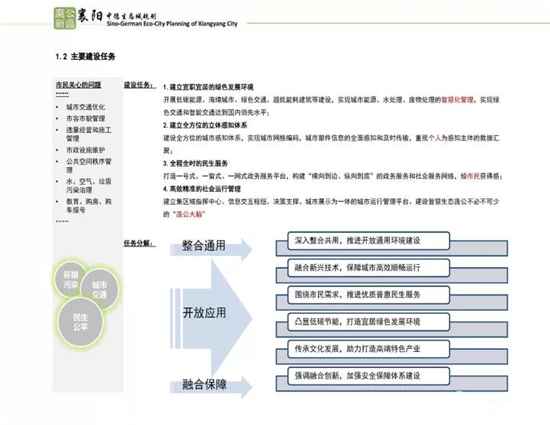Click heading '1. 建立宜职宜居的绿色发展环境'
Image resolution: width=550 pixels, height=425 pixels.
[x=208, y=87]
